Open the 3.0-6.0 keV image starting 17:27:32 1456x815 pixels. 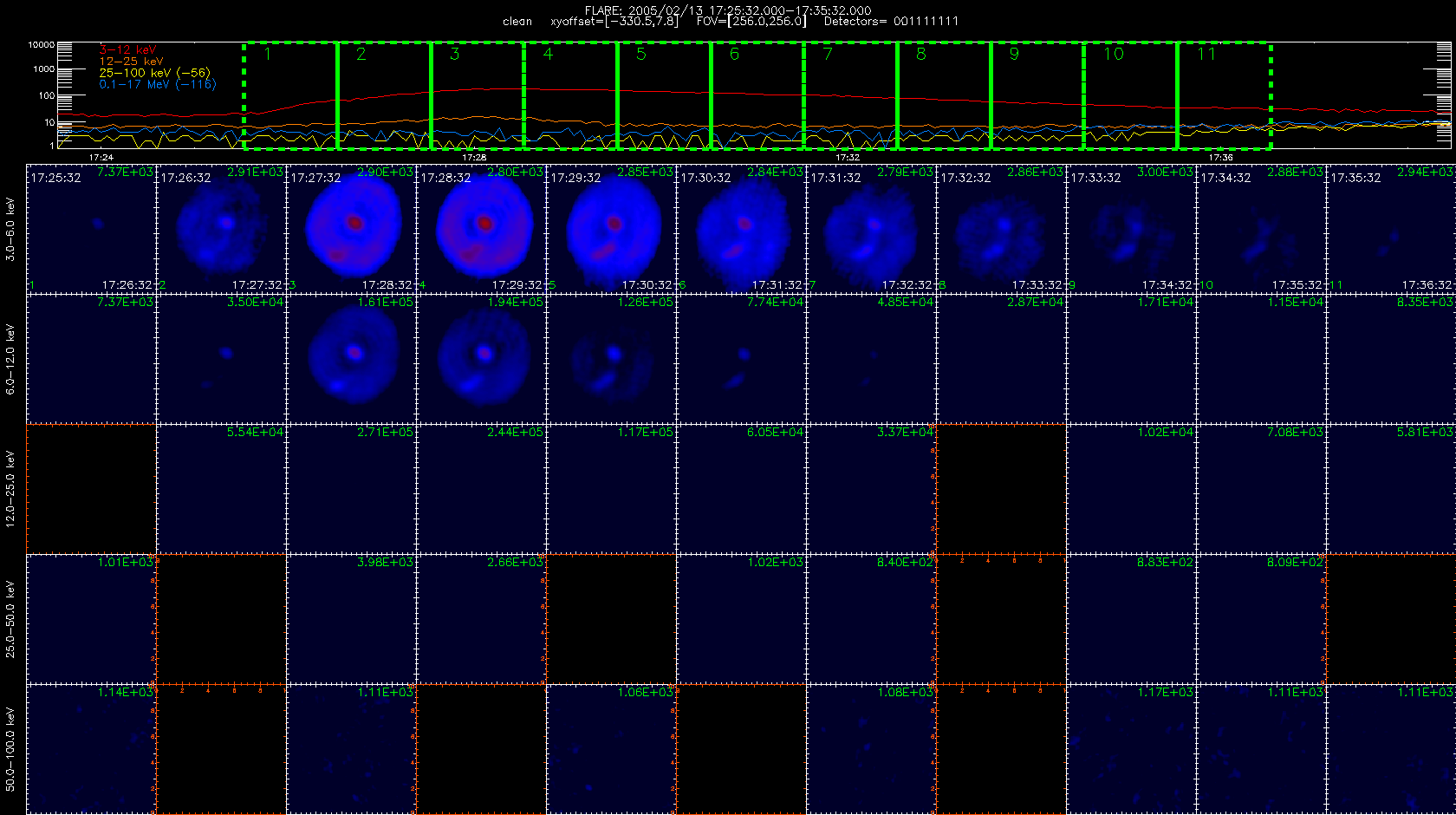(x=352, y=229)
